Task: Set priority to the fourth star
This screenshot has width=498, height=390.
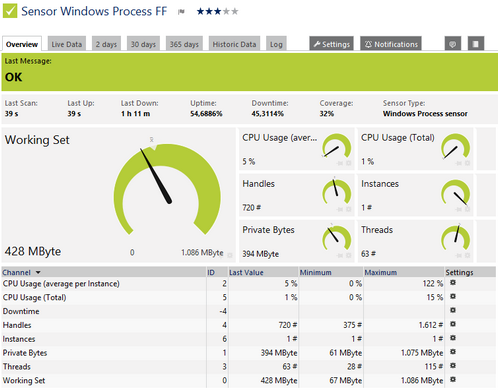Action: coord(226,12)
